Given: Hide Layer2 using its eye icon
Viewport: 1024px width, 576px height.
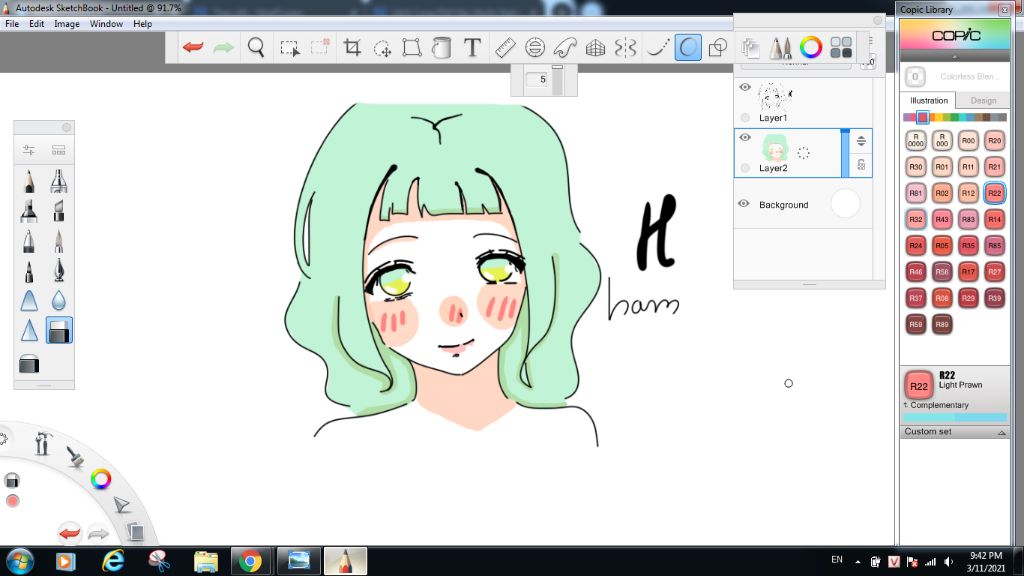Looking at the screenshot, I should click(745, 138).
